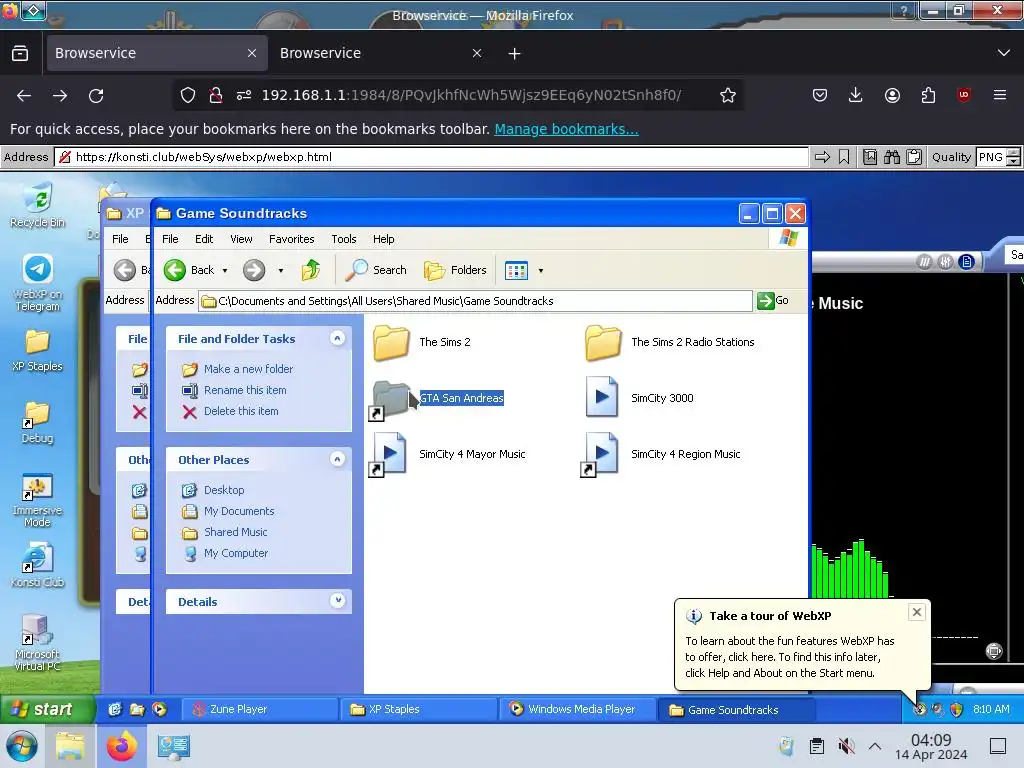Open the File menu in Game Soundtracks
The height and width of the screenshot is (768, 1024).
click(170, 239)
